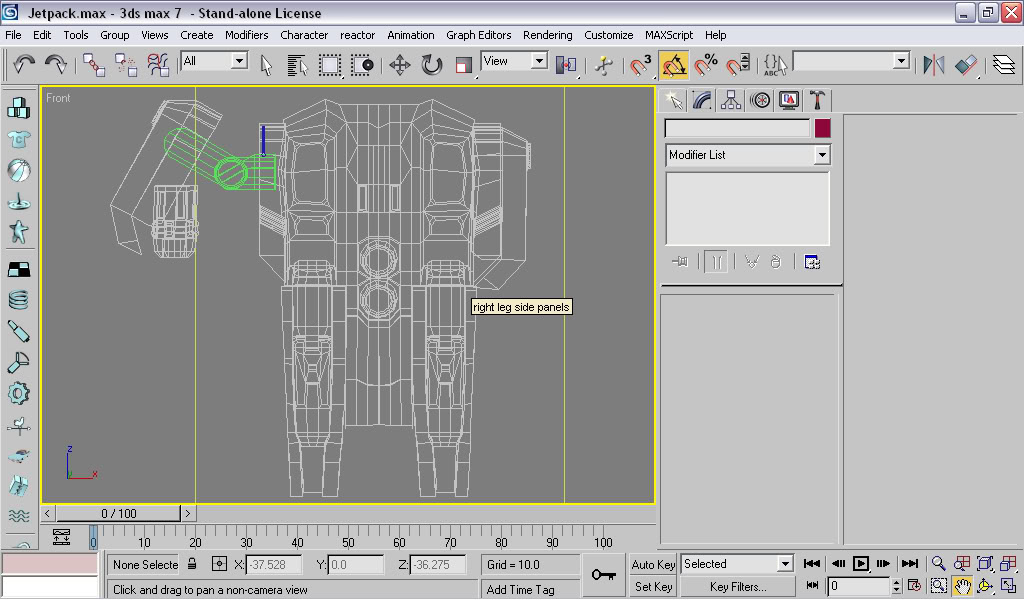Click the Align tool icon

click(966, 65)
